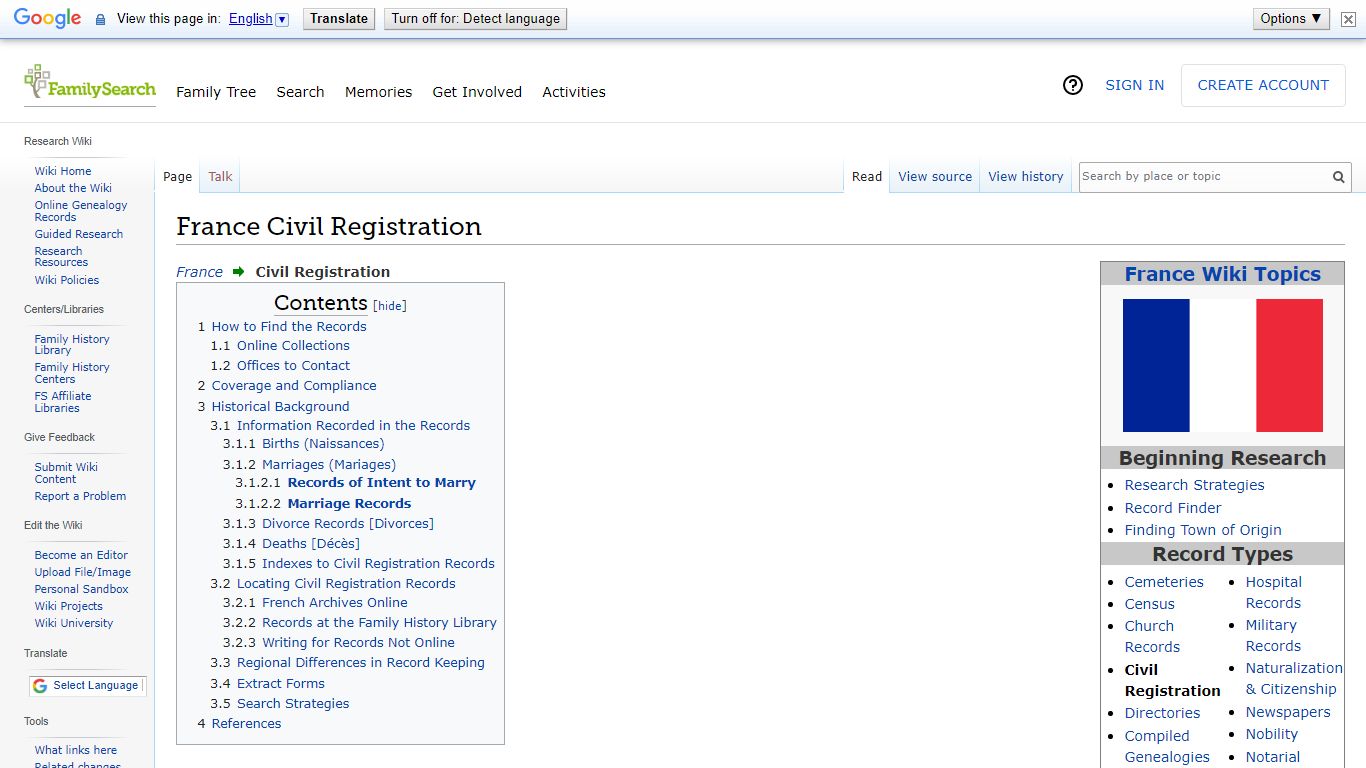
Task: Open the help question mark icon
Action: point(1073,85)
